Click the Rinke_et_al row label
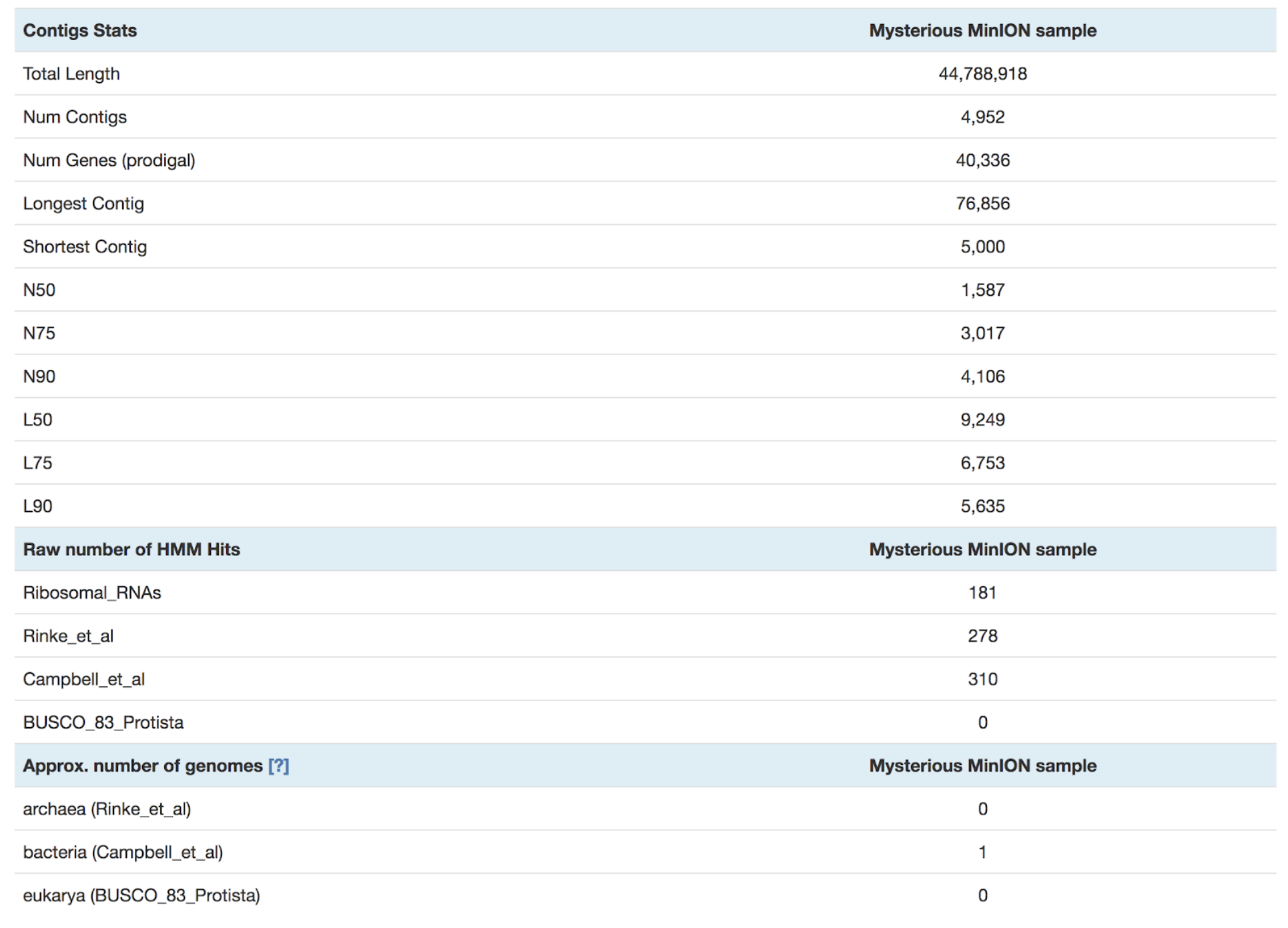 pos(68,636)
